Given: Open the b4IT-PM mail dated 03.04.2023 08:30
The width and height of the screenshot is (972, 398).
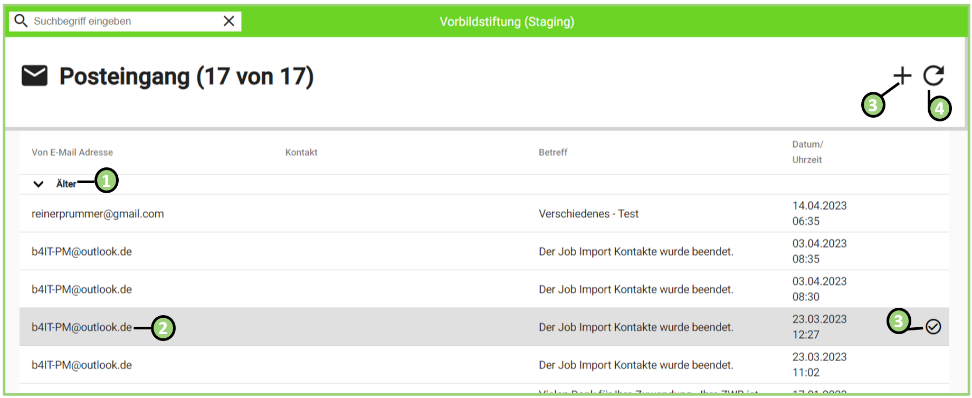Looking at the screenshot, I should [x=484, y=289].
